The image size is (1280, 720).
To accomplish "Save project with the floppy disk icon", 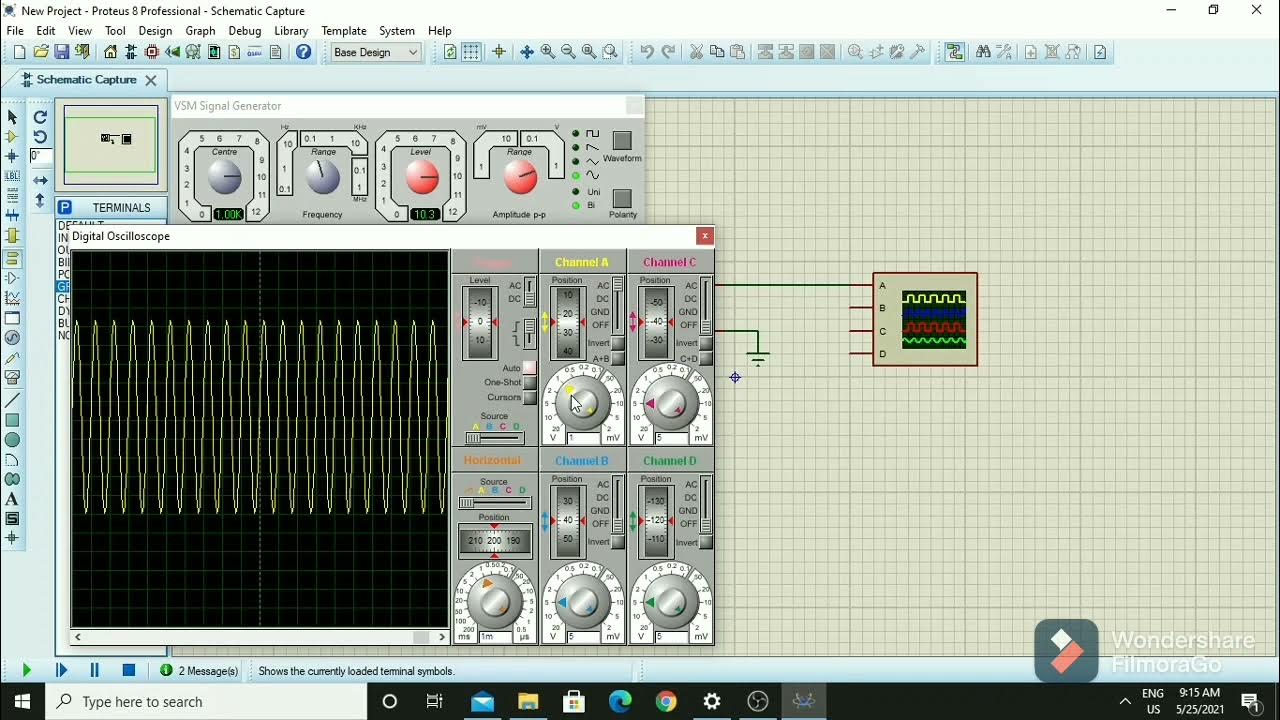I will (61, 52).
